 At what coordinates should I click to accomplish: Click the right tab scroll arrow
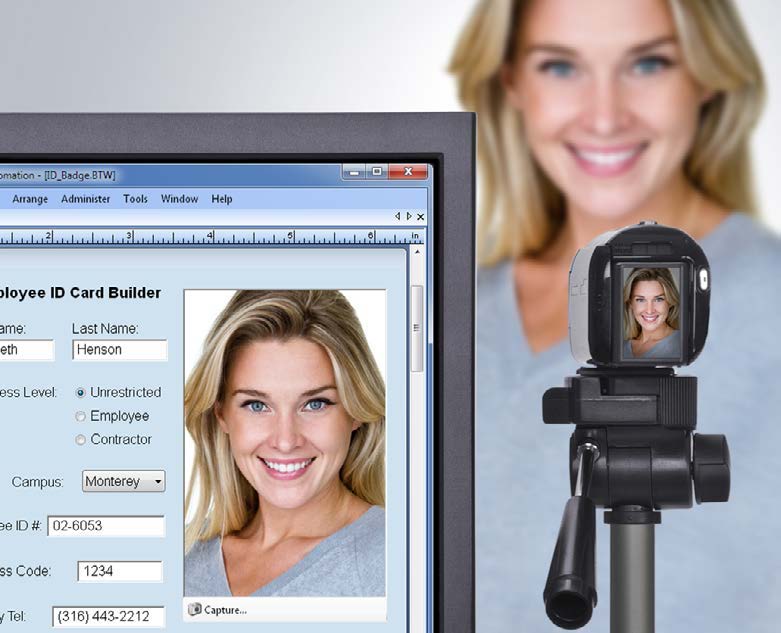pyautogui.click(x=408, y=216)
